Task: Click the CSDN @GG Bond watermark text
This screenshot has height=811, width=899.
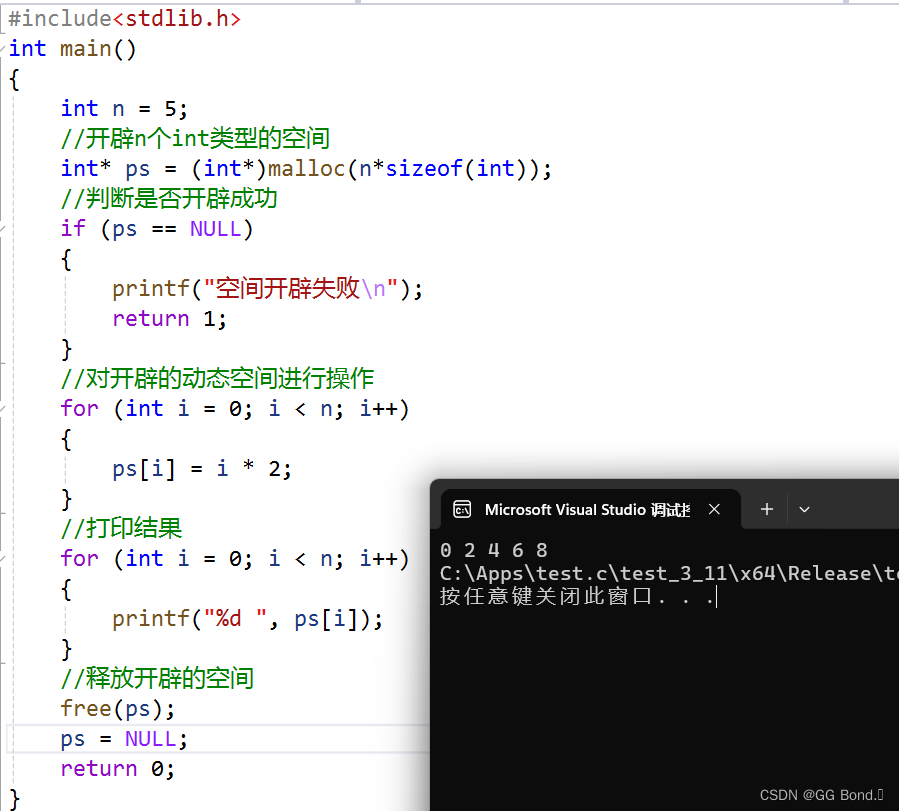Action: 819,794
